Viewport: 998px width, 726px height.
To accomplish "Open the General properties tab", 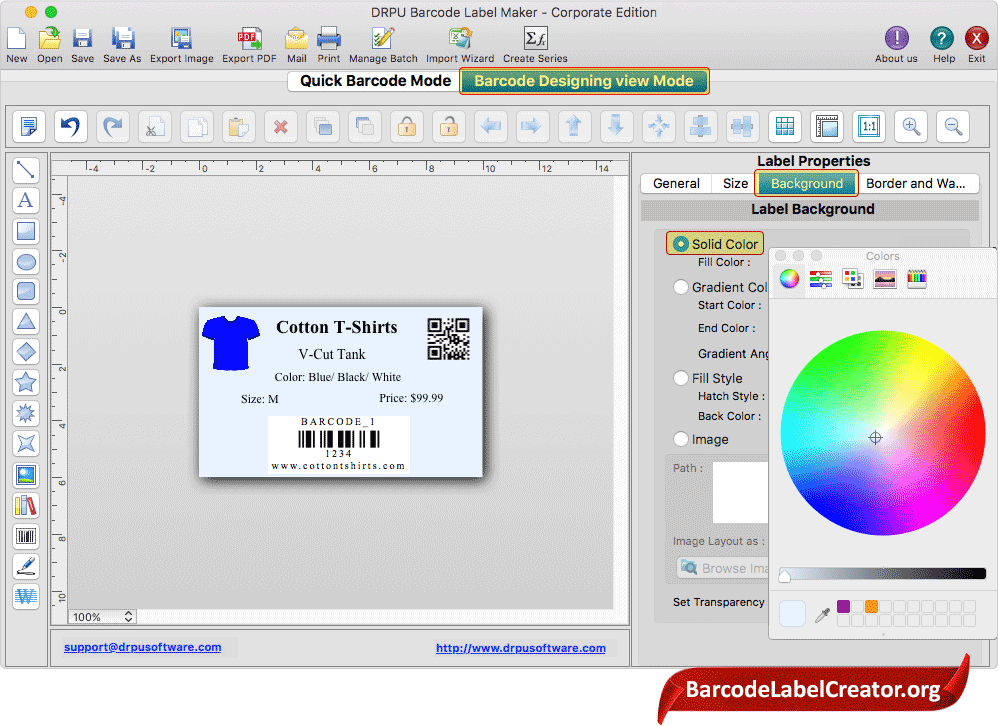I will (x=676, y=183).
